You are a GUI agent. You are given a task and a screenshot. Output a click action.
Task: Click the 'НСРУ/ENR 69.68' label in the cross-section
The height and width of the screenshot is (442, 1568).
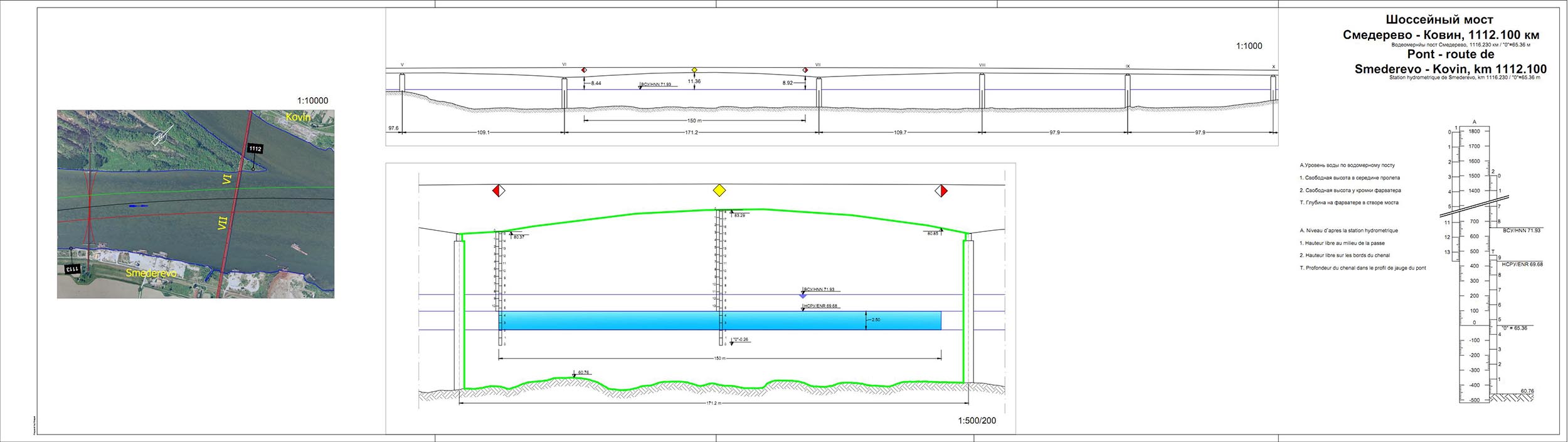[821, 306]
